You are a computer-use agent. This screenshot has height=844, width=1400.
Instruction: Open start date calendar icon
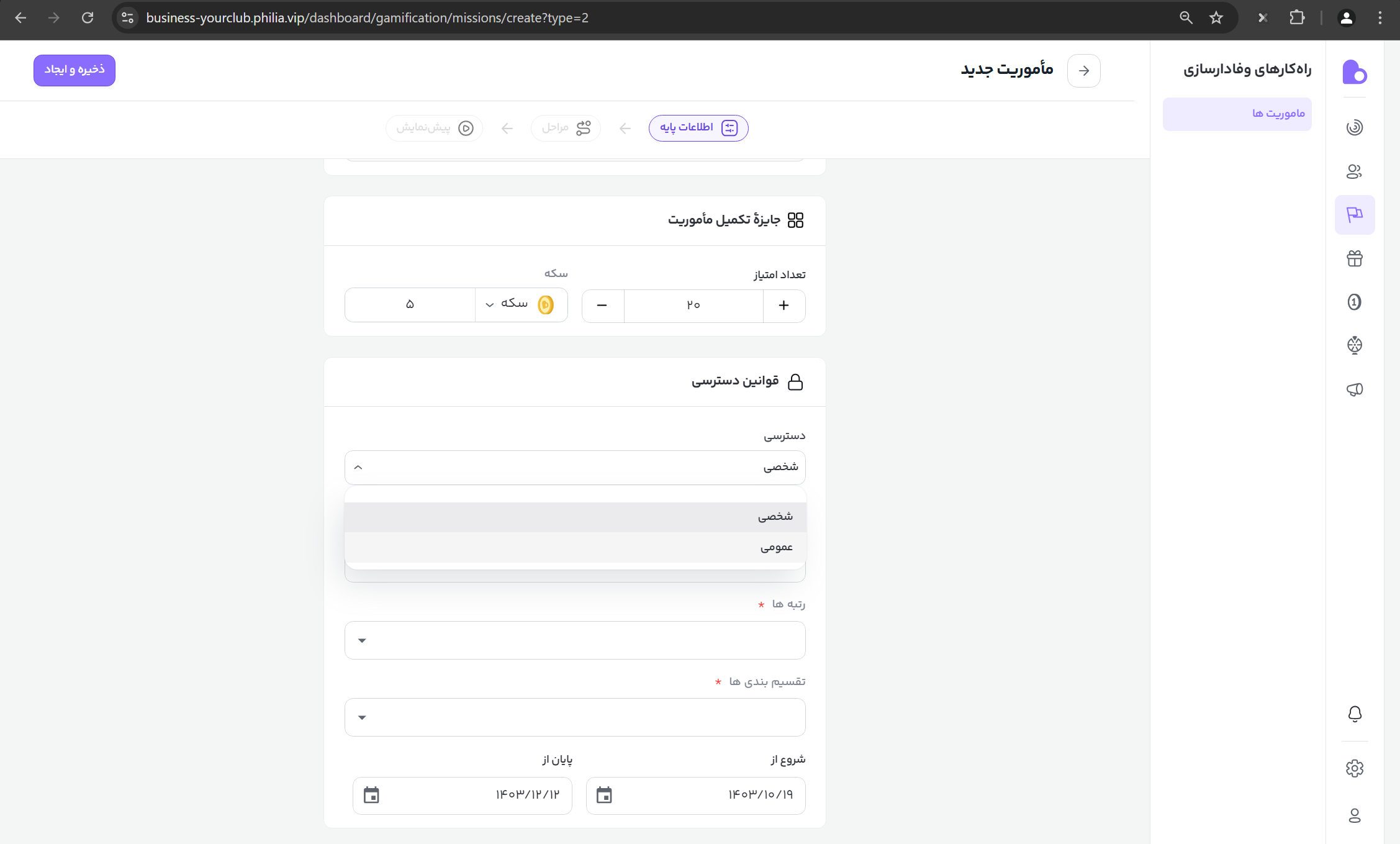pos(603,795)
